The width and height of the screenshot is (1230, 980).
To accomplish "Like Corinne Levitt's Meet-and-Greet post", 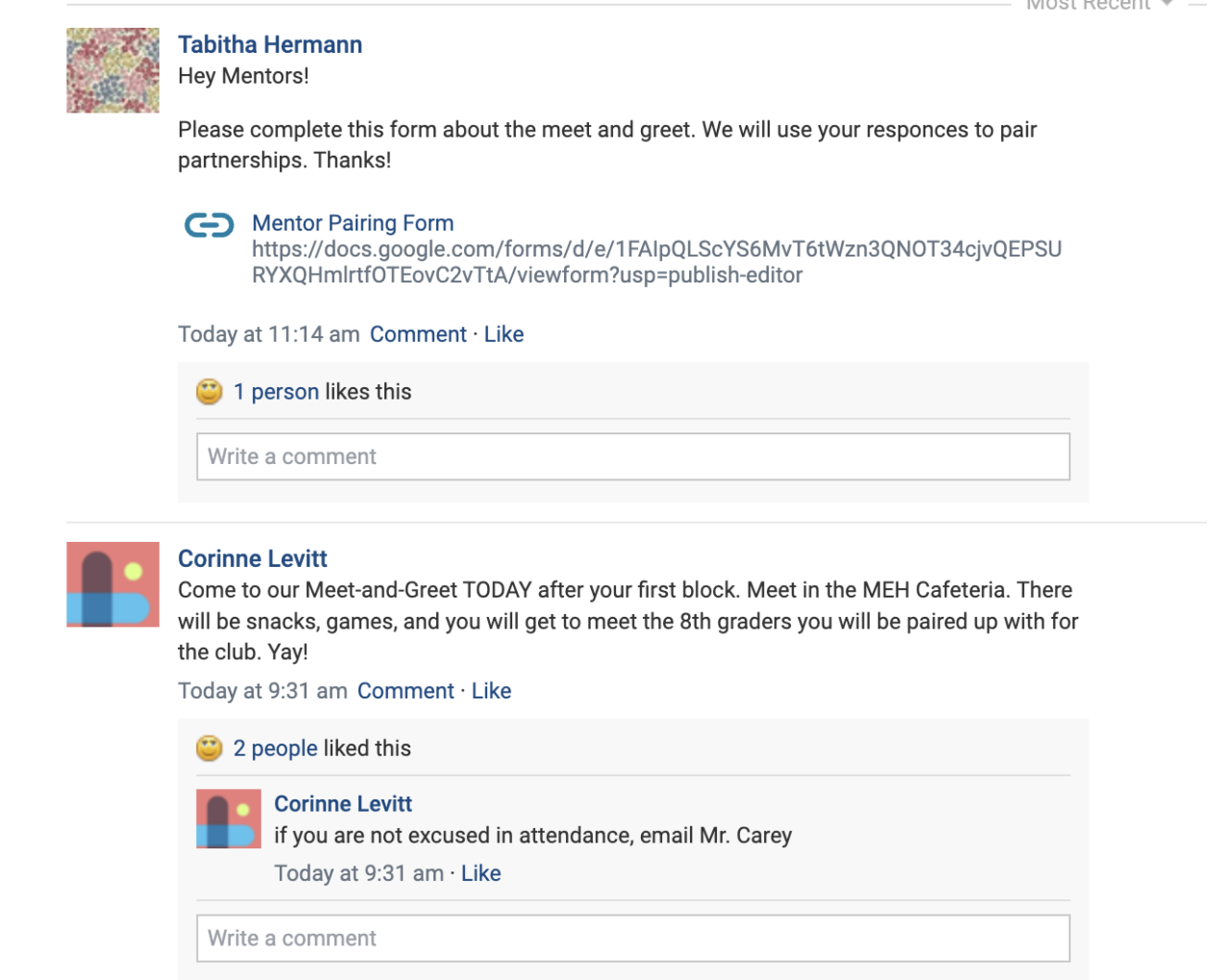I will pos(491,691).
